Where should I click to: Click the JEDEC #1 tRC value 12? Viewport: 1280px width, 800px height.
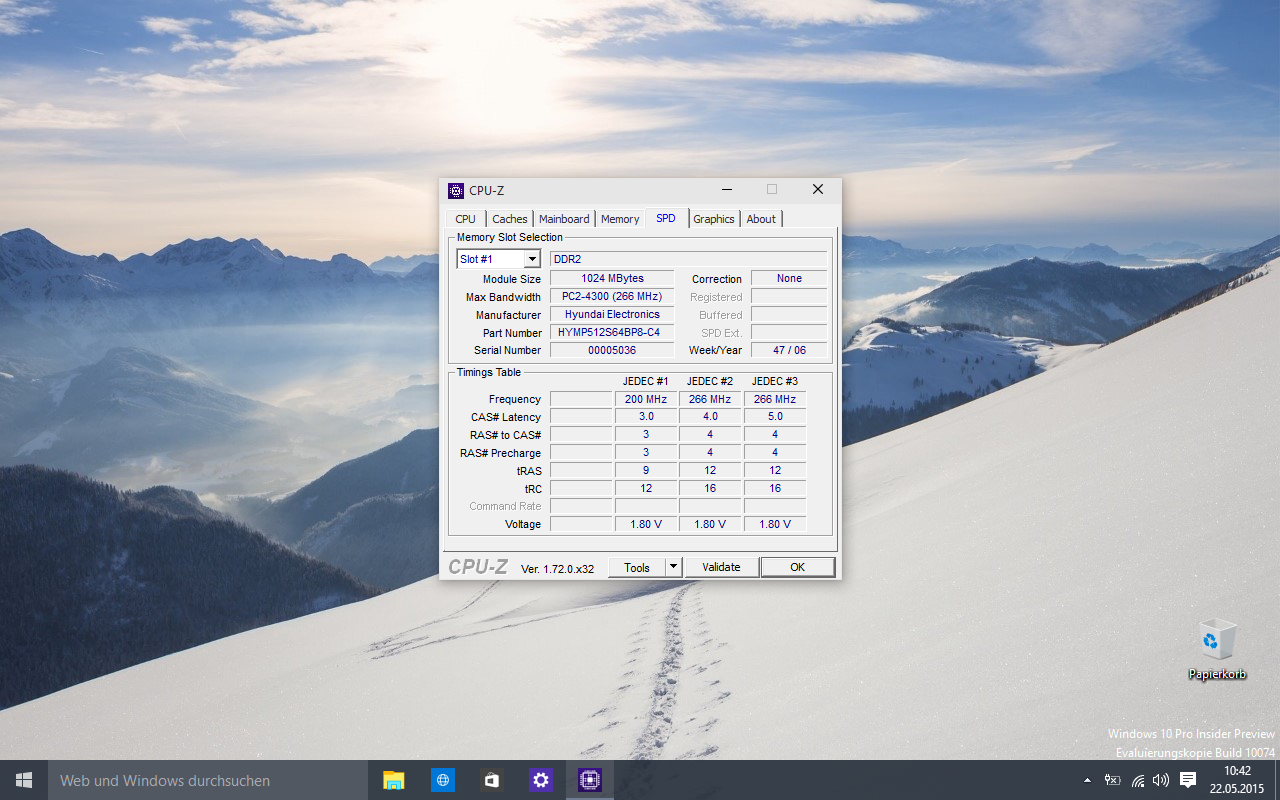(x=646, y=488)
